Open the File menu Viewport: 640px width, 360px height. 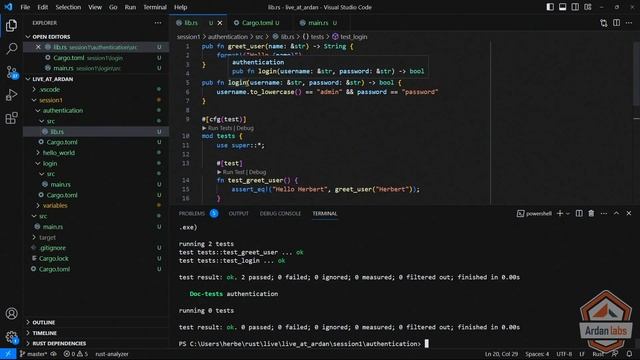point(25,7)
